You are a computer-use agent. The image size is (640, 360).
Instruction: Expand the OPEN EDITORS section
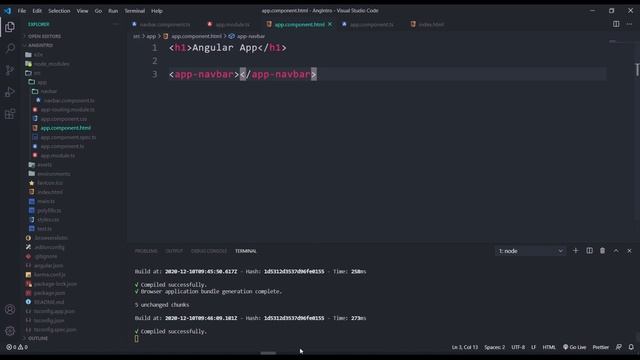(x=44, y=36)
